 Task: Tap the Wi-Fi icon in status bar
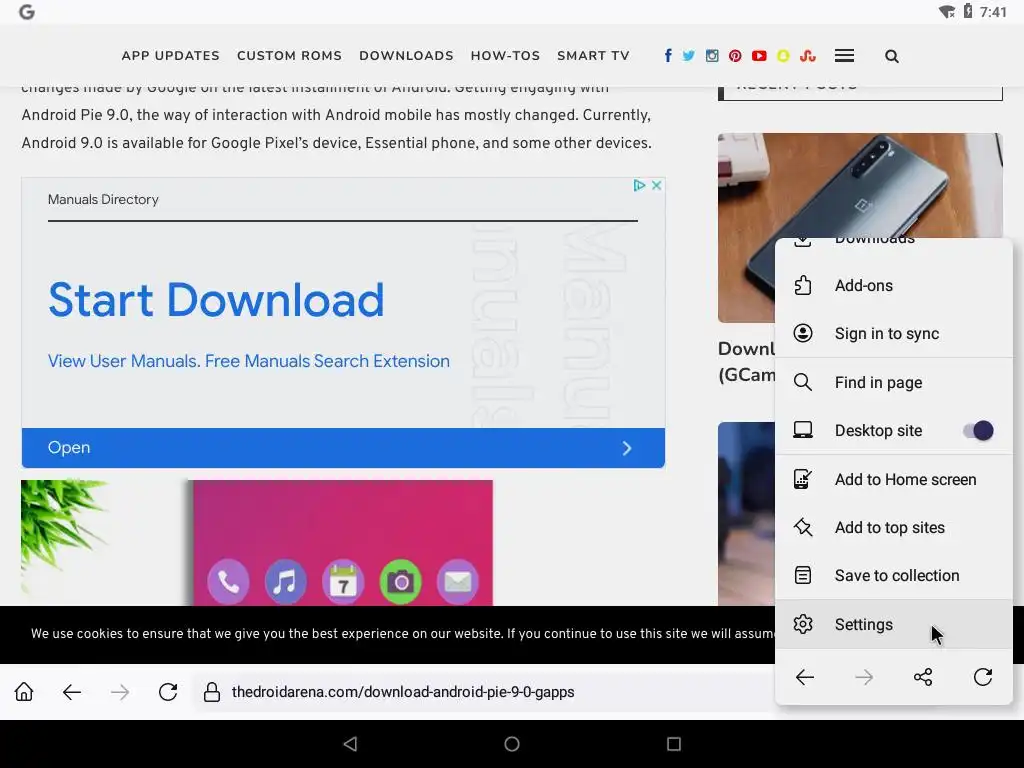(x=947, y=12)
